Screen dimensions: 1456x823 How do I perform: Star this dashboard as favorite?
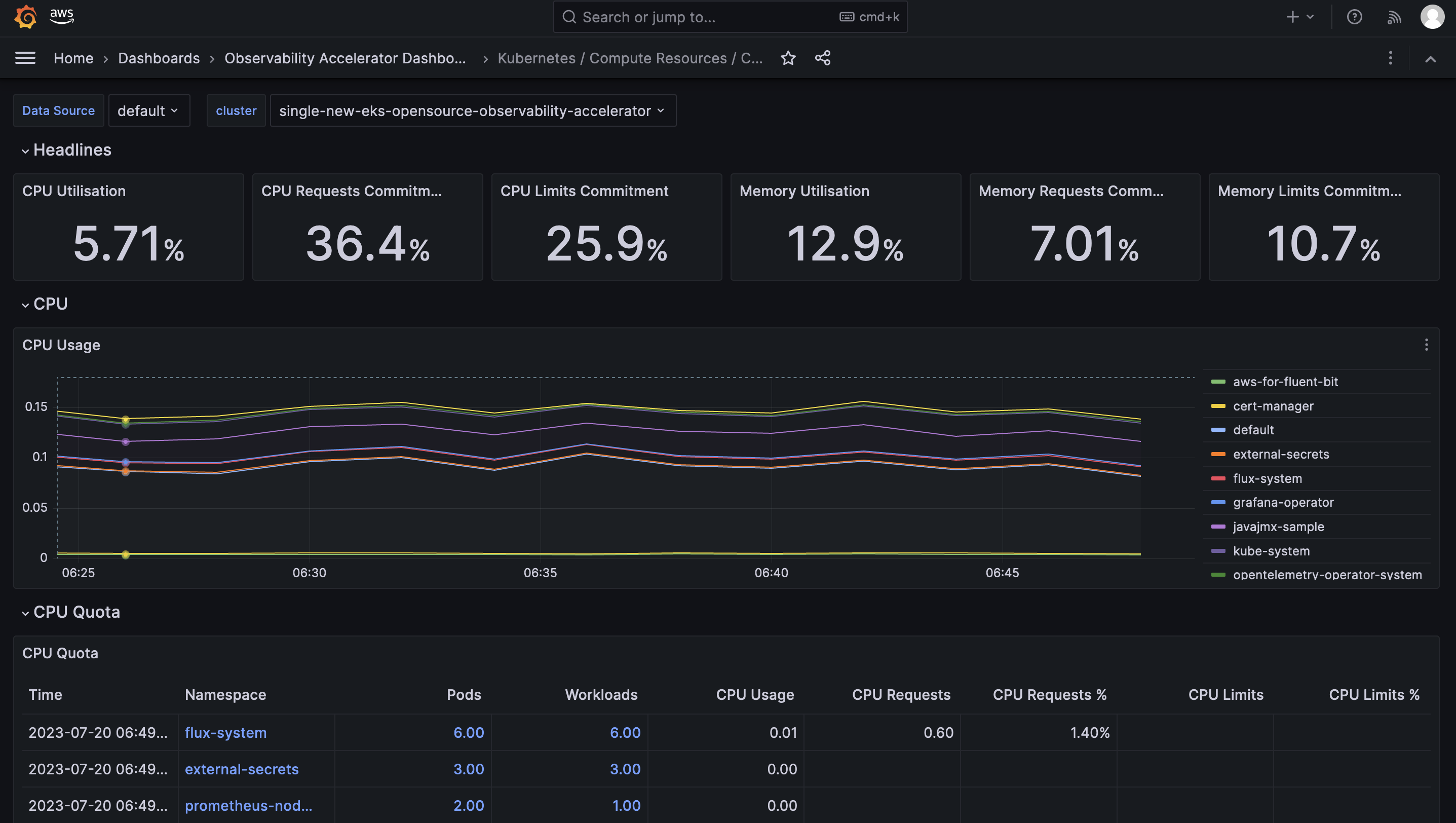click(x=788, y=58)
